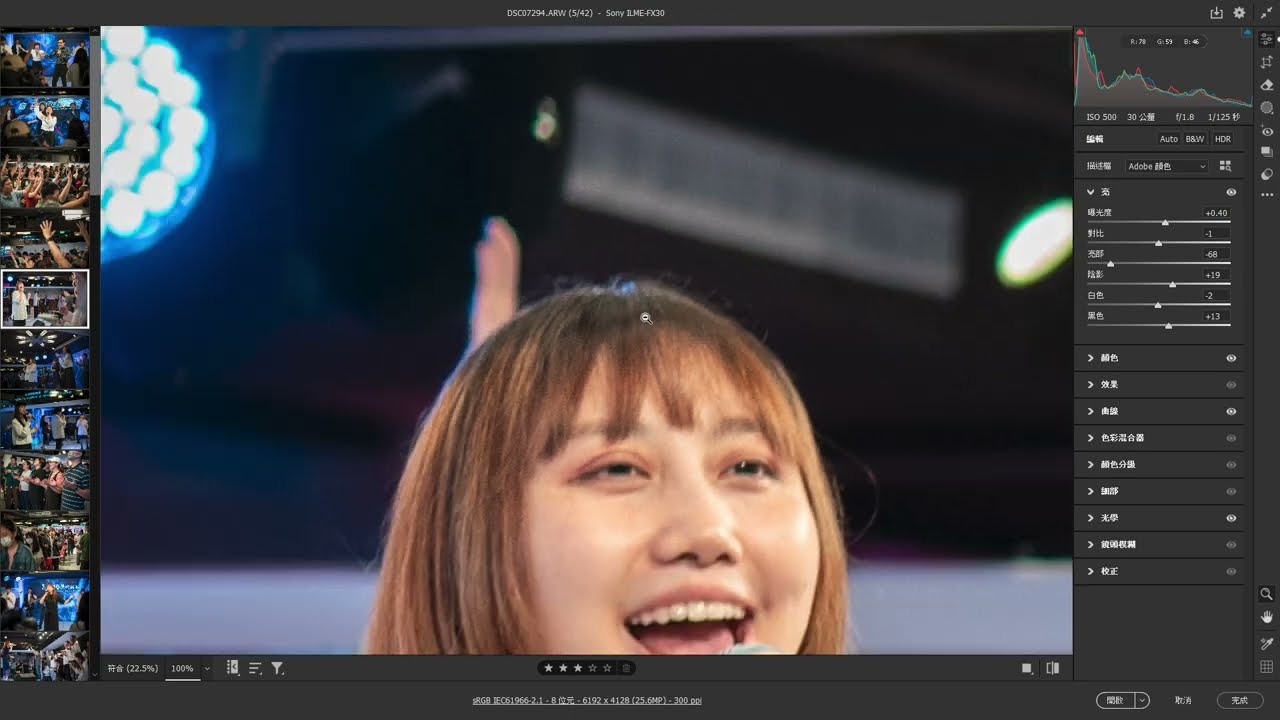This screenshot has height=720, width=1280.
Task: Select the Zoom magnifier tool
Action: pyautogui.click(x=1267, y=594)
